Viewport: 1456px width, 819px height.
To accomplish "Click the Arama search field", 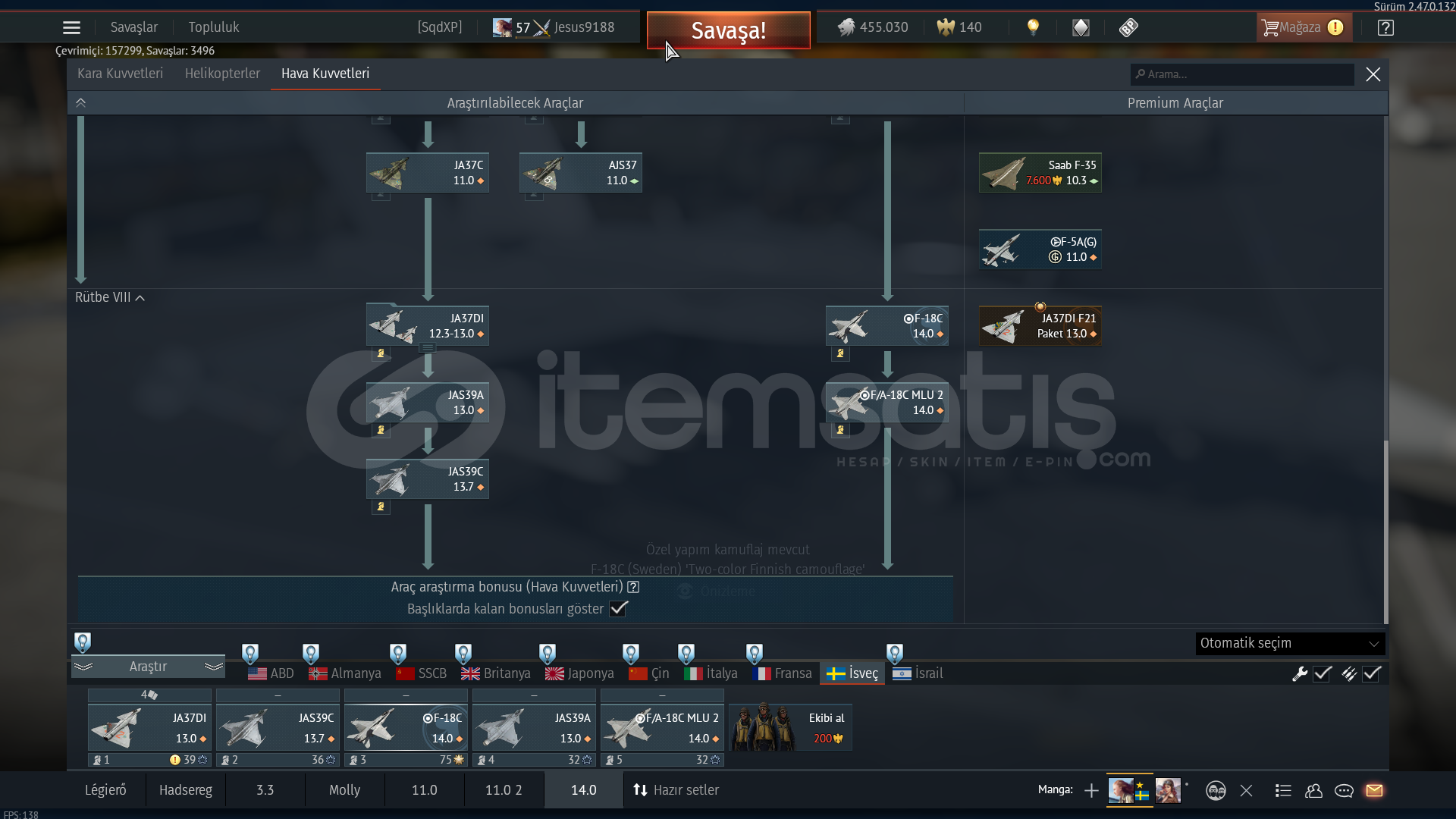I will tap(1242, 74).
